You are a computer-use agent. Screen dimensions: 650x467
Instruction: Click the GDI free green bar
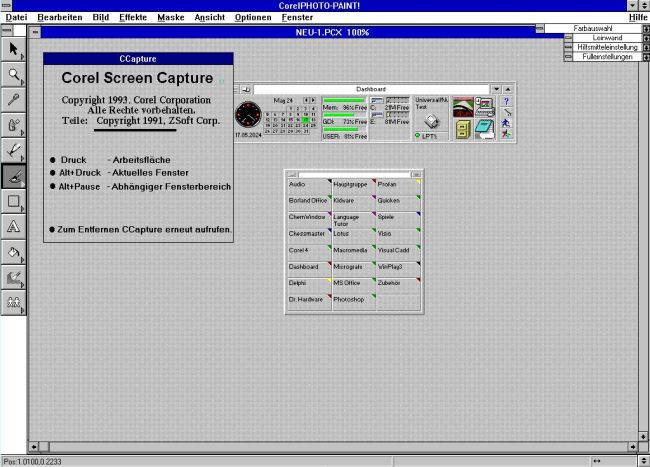(339, 115)
